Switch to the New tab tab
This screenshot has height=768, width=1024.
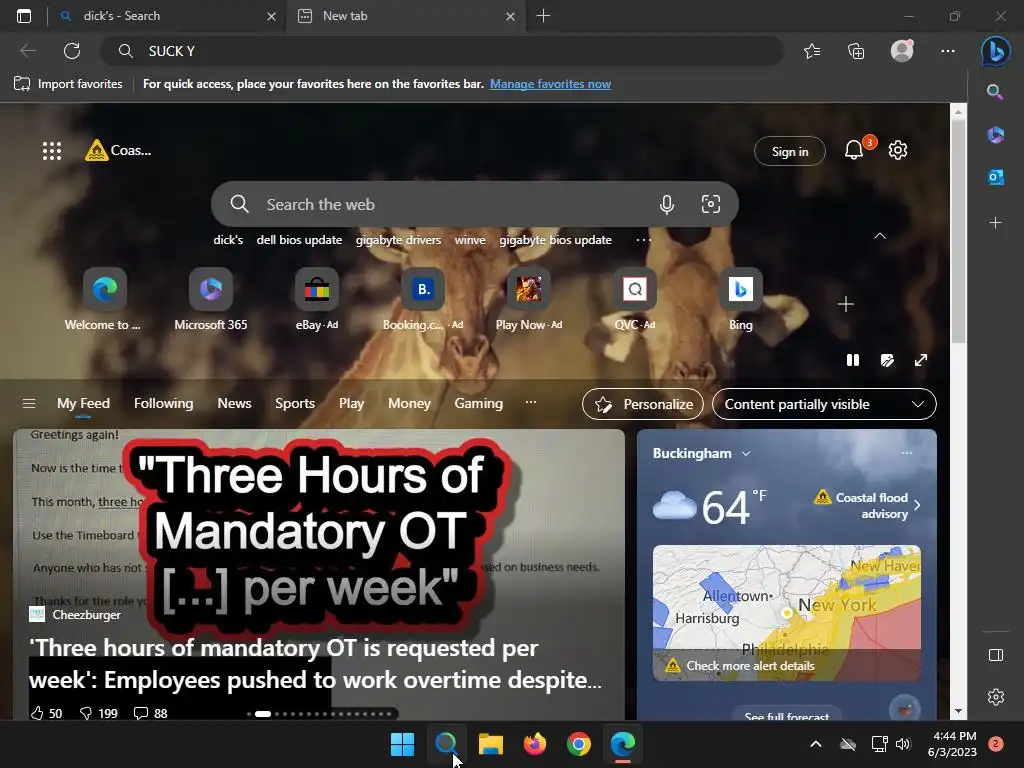(x=405, y=16)
